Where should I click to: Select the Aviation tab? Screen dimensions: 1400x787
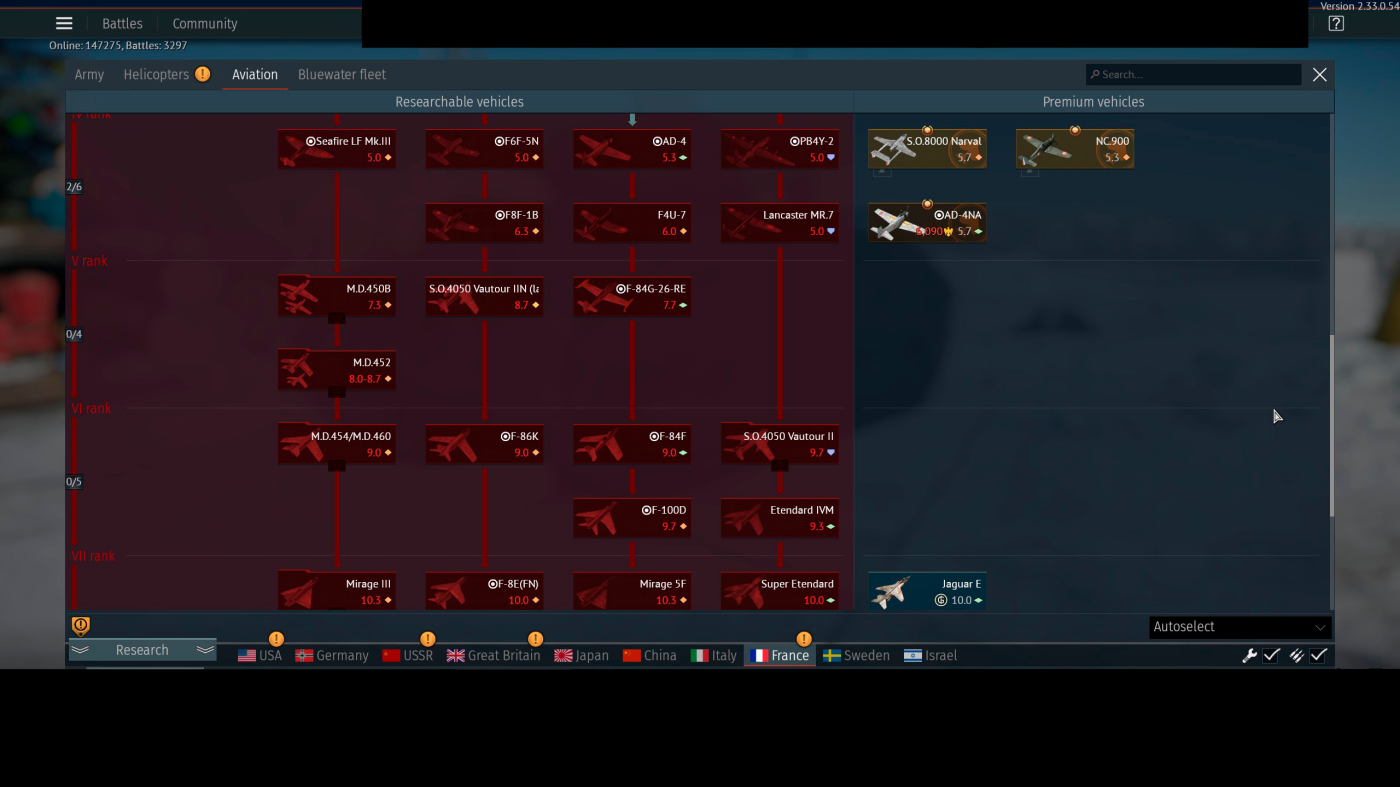coord(255,75)
